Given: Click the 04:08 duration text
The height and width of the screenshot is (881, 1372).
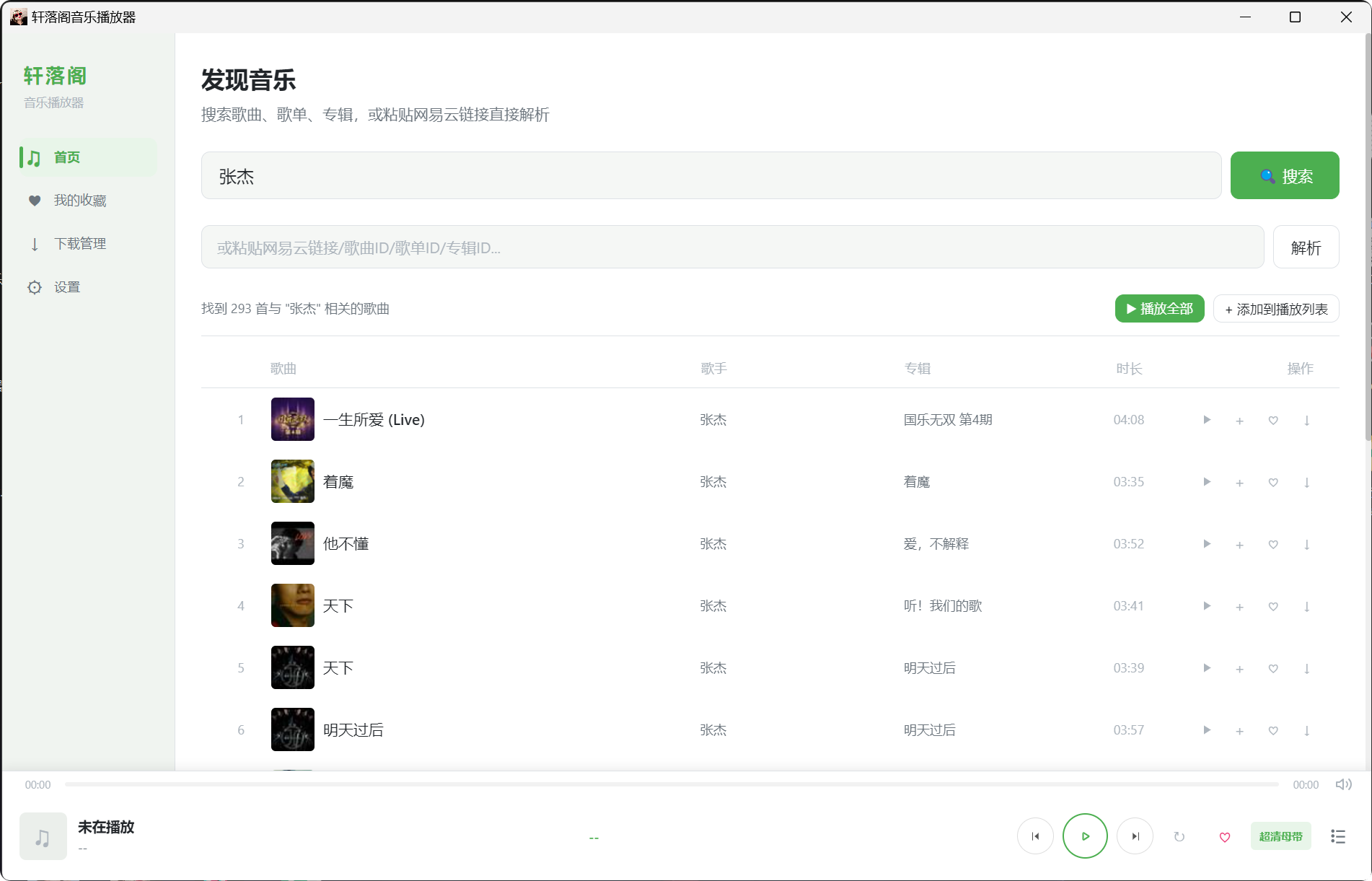Looking at the screenshot, I should point(1128,420).
